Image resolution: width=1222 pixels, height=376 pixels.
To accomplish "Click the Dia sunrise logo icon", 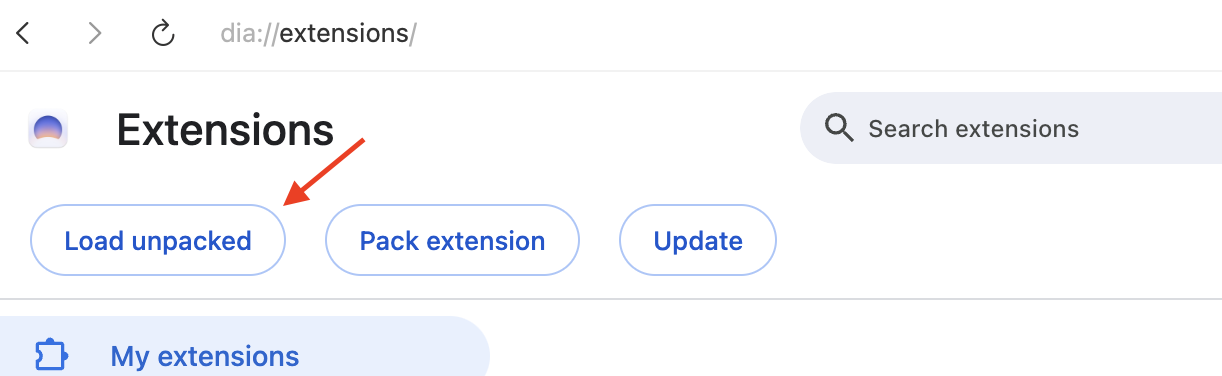I will point(48,130).
